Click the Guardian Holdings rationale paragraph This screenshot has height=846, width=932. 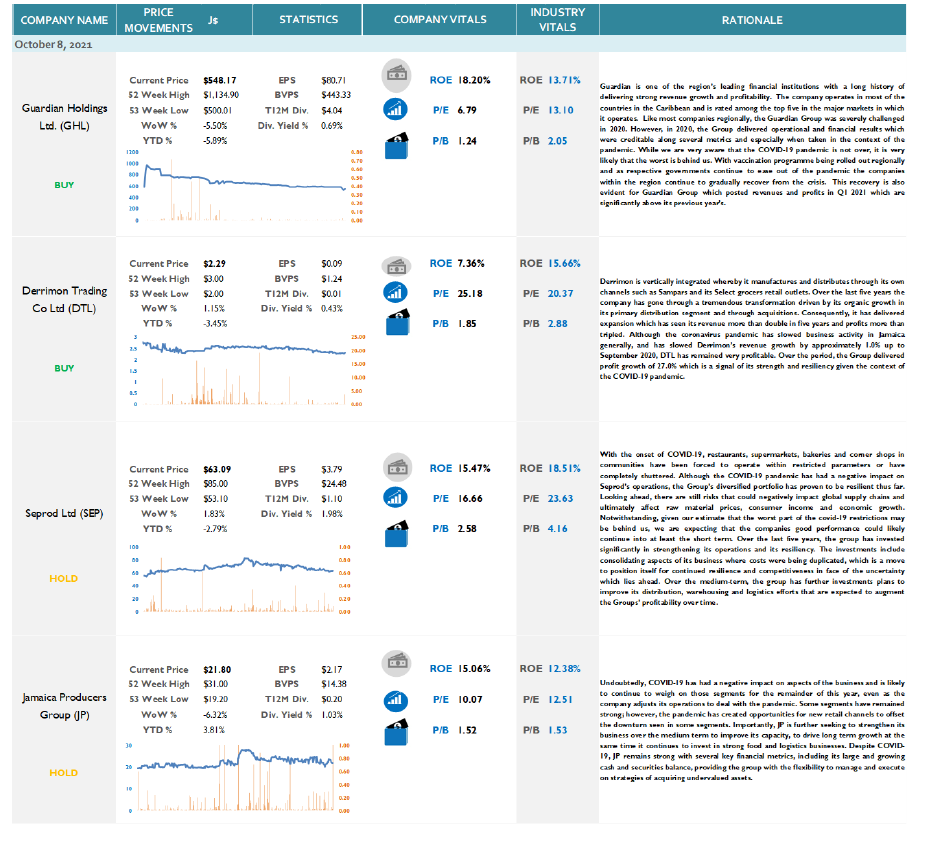(752, 144)
